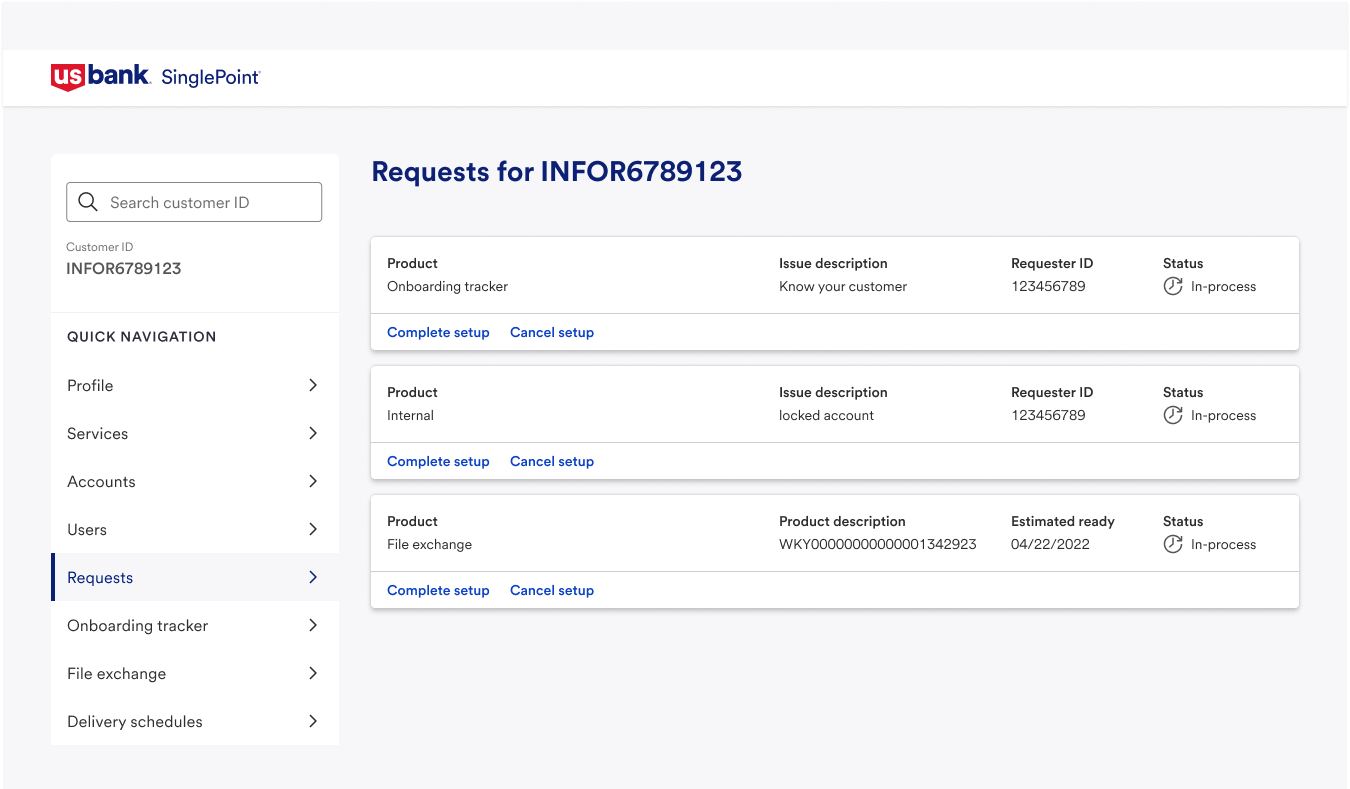Screen dimensions: 1350x789
Task: Complete setup for Onboarding tracker request
Action: coord(438,332)
